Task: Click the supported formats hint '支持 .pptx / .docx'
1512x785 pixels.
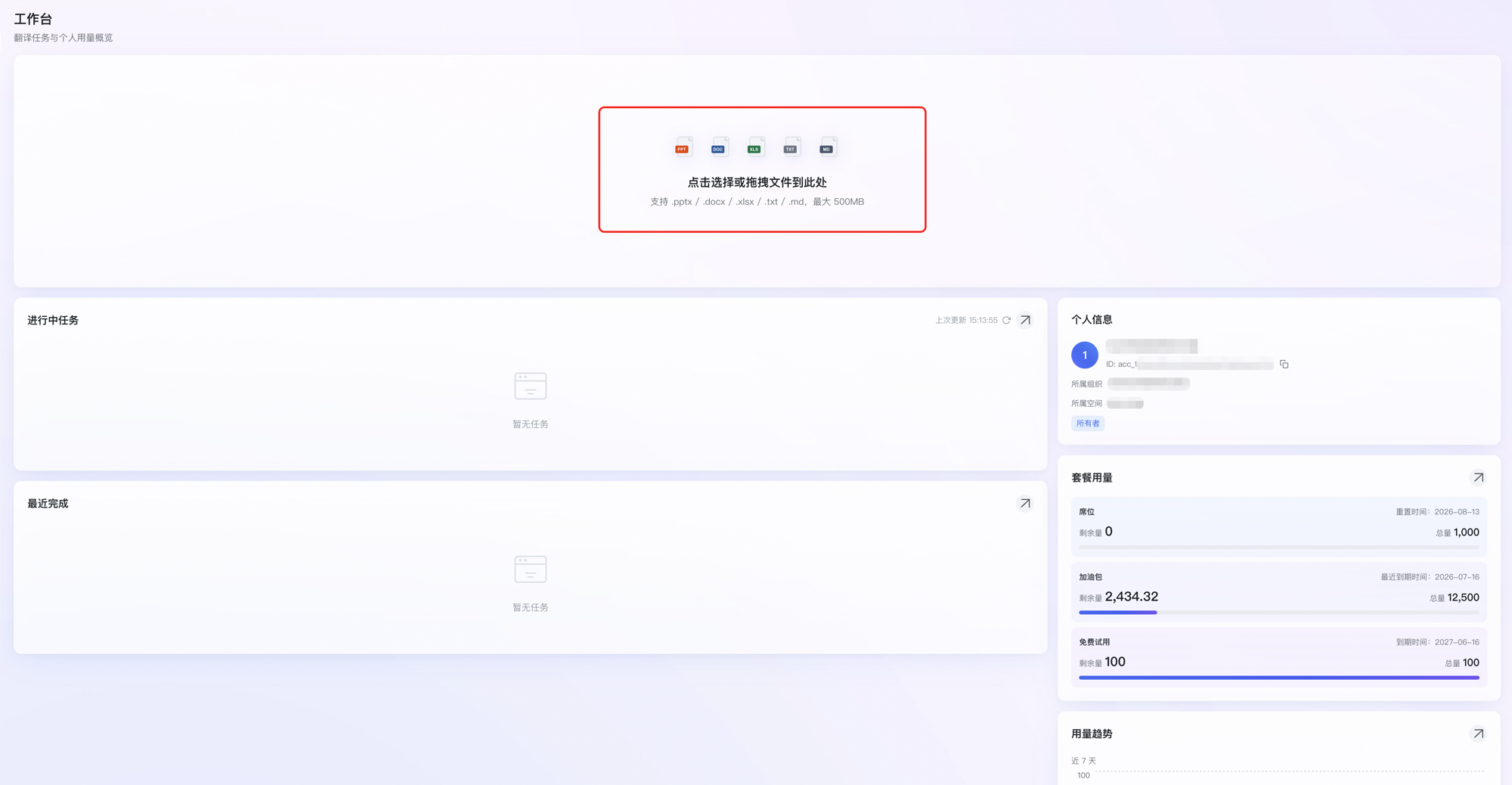Action: 757,202
